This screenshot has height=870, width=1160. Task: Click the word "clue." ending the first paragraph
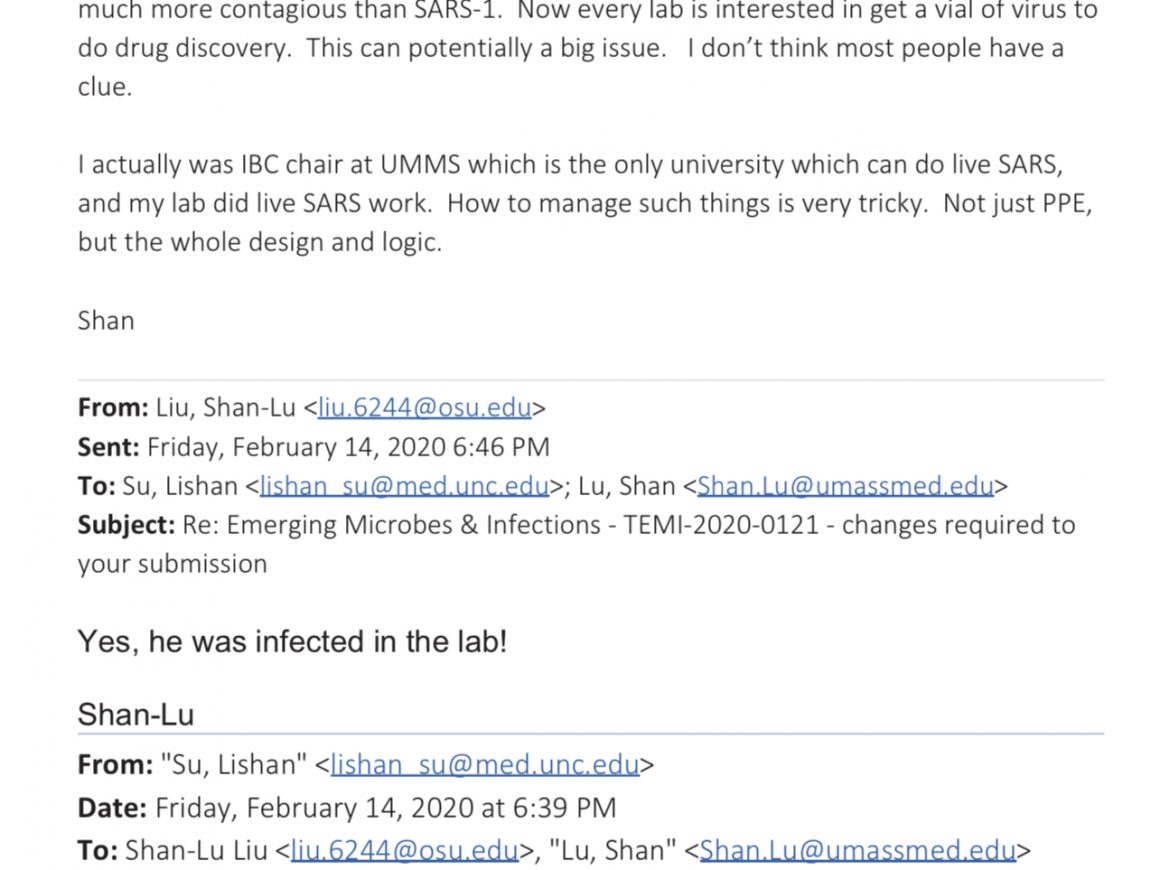point(105,87)
